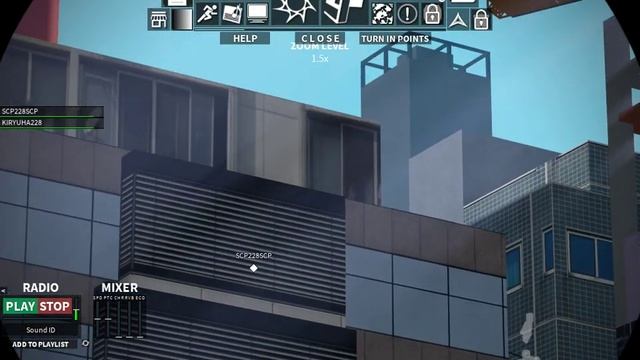Image resolution: width=640 pixels, height=360 pixels.
Task: Collapse radio panel with the left arrow
Action: click(x=3, y=291)
